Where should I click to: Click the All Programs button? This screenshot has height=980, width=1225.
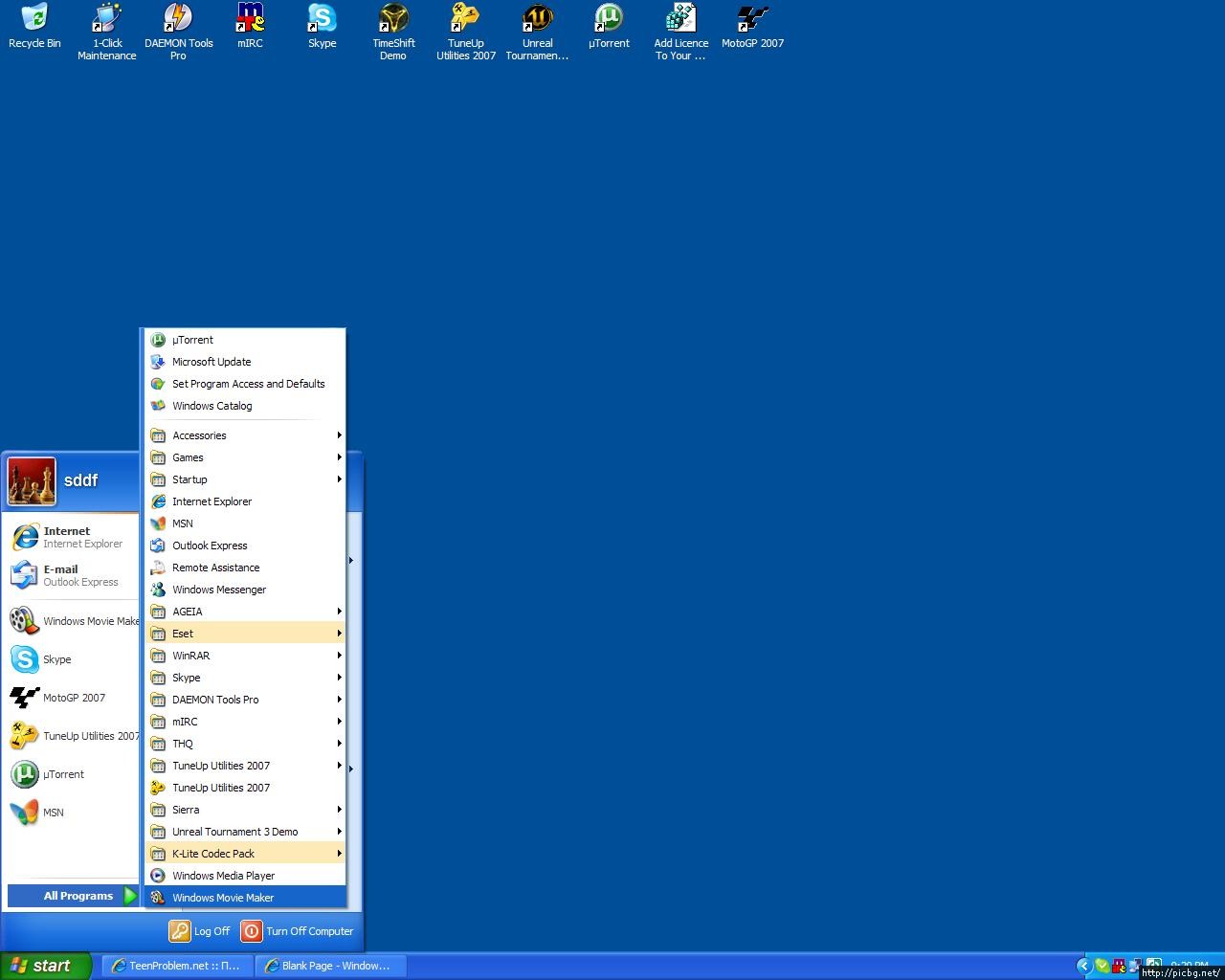pyautogui.click(x=74, y=896)
